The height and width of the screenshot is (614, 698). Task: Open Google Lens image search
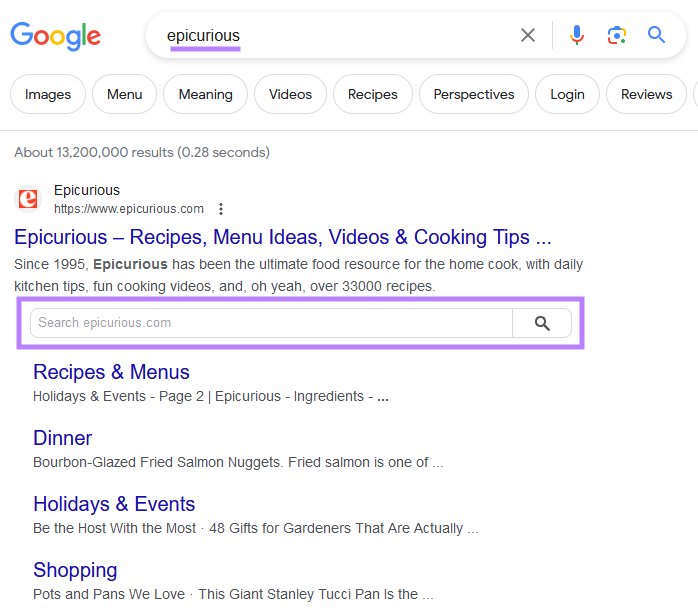tap(617, 36)
